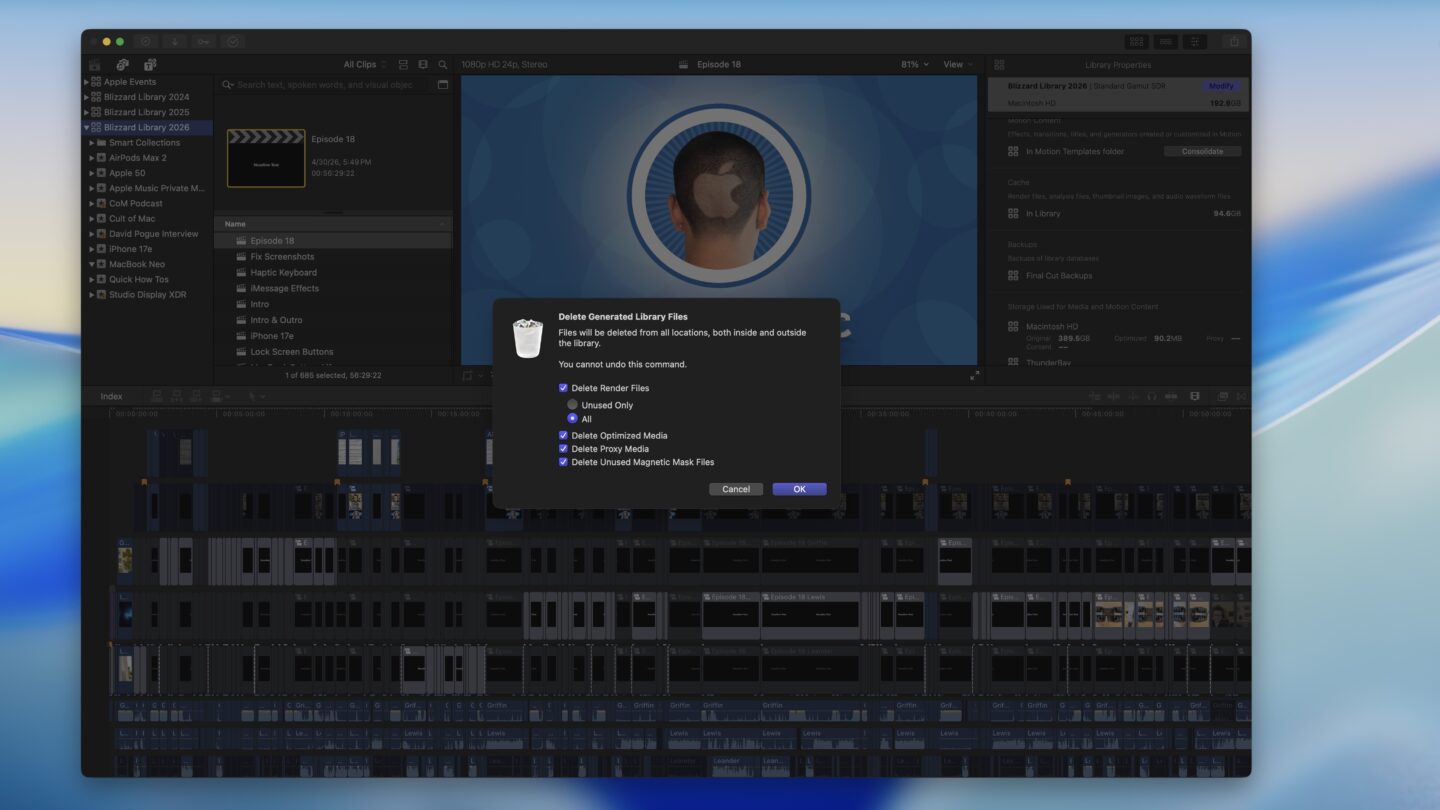Toggle the Browser view toolbar icon
Screen dimensions: 1440x810
(x=1136, y=42)
